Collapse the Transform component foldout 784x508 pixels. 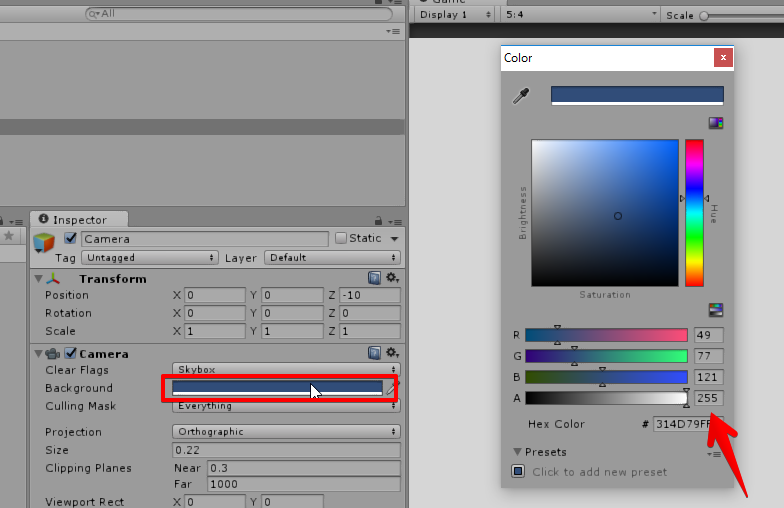pos(38,278)
